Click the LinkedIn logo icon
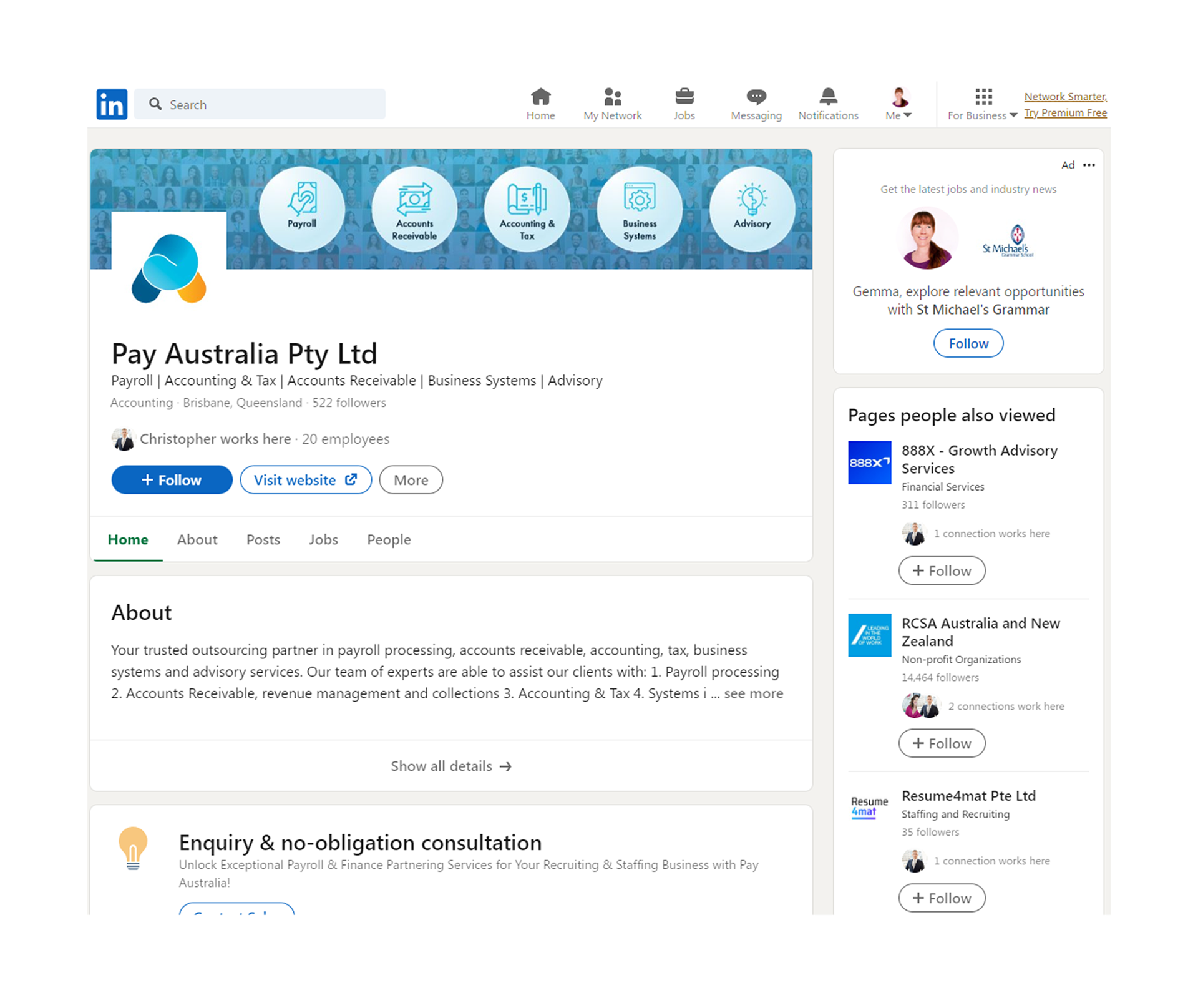Viewport: 1198px width, 1008px height. click(112, 104)
